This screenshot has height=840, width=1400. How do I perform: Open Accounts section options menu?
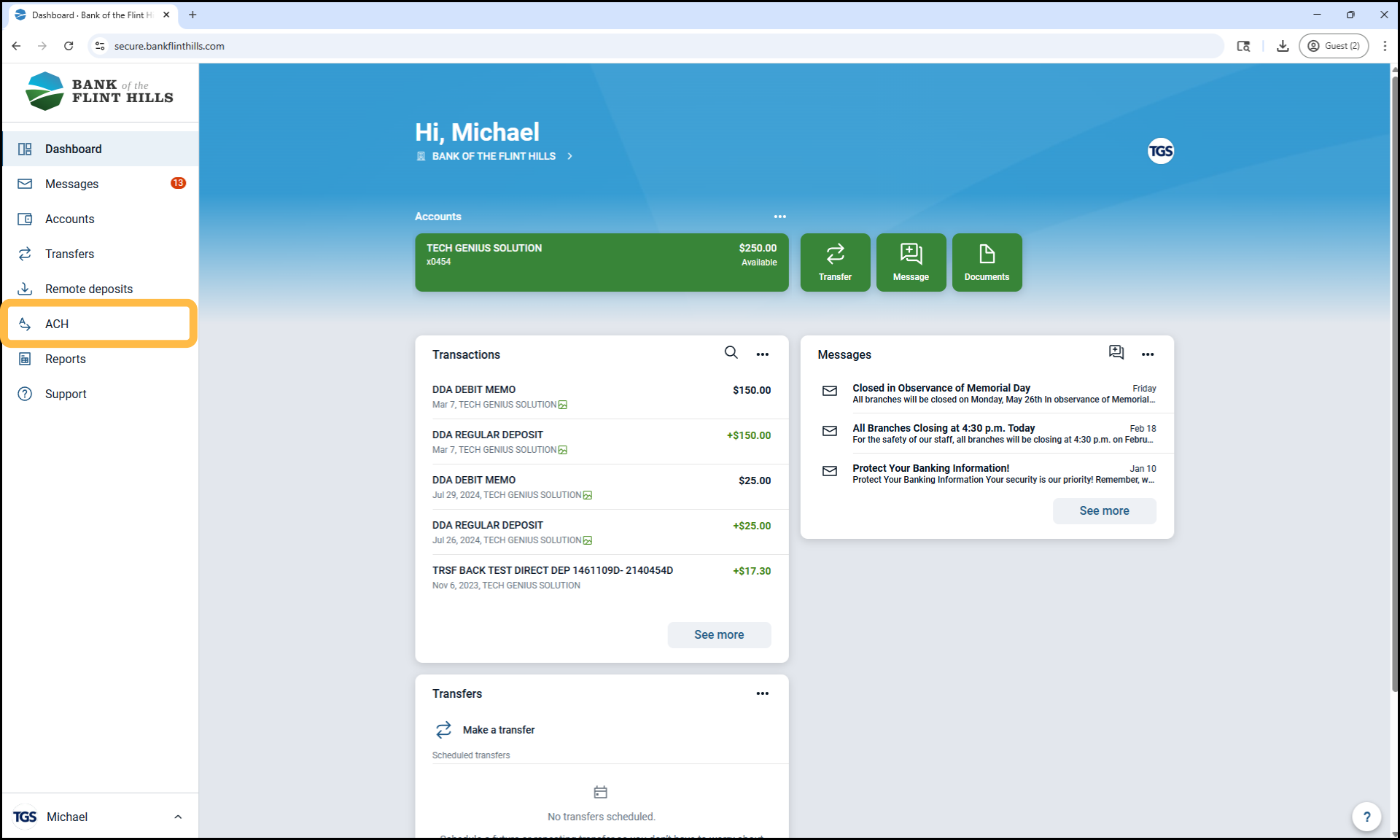click(779, 217)
